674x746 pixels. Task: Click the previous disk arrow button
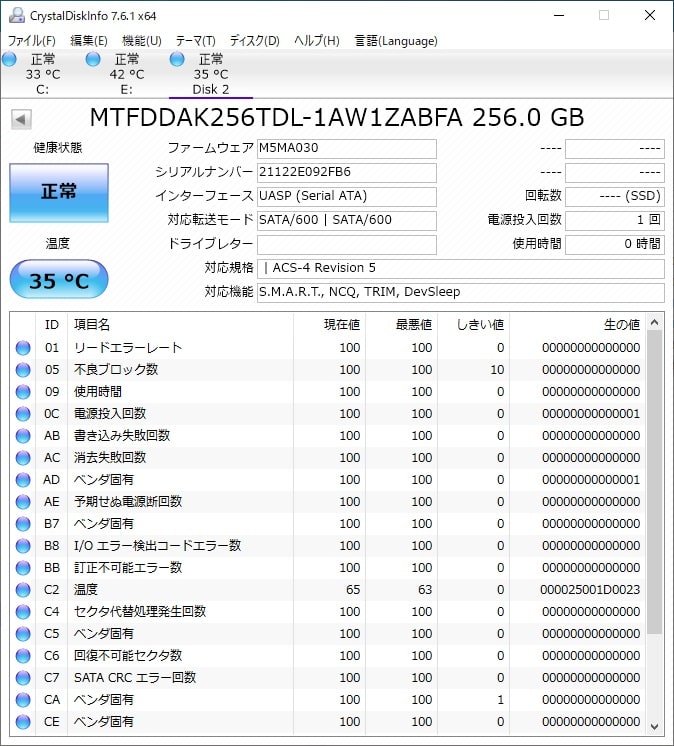pos(21,119)
